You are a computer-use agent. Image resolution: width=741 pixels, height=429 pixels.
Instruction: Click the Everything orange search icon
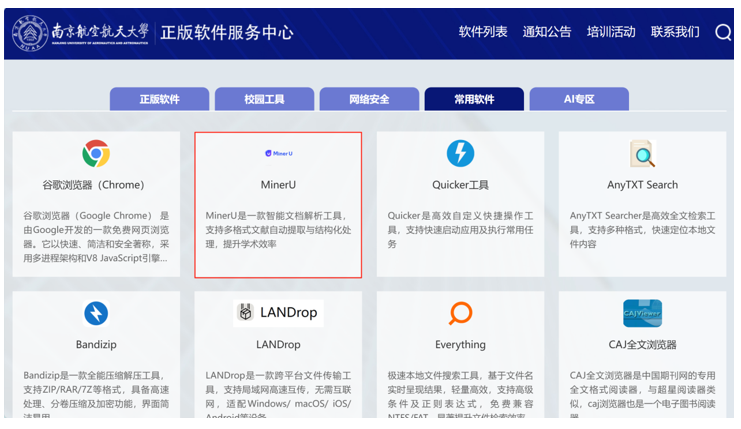460,313
